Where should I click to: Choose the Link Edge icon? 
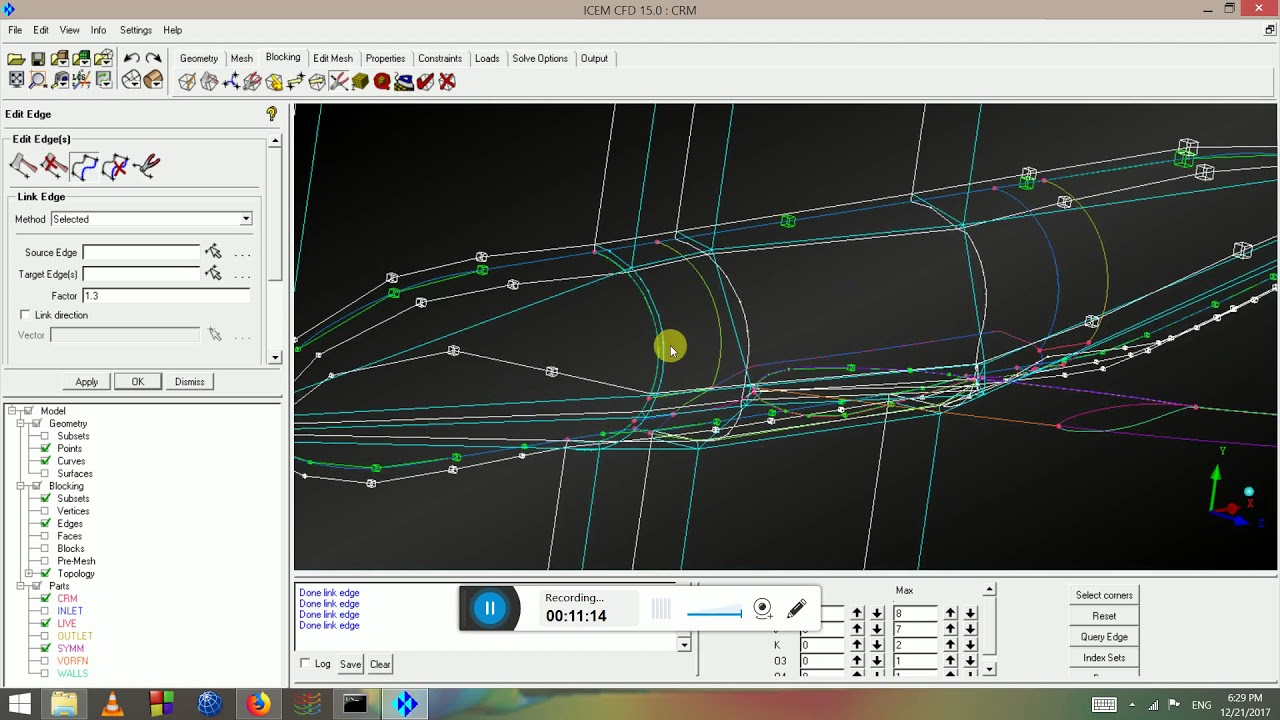click(x=85, y=166)
